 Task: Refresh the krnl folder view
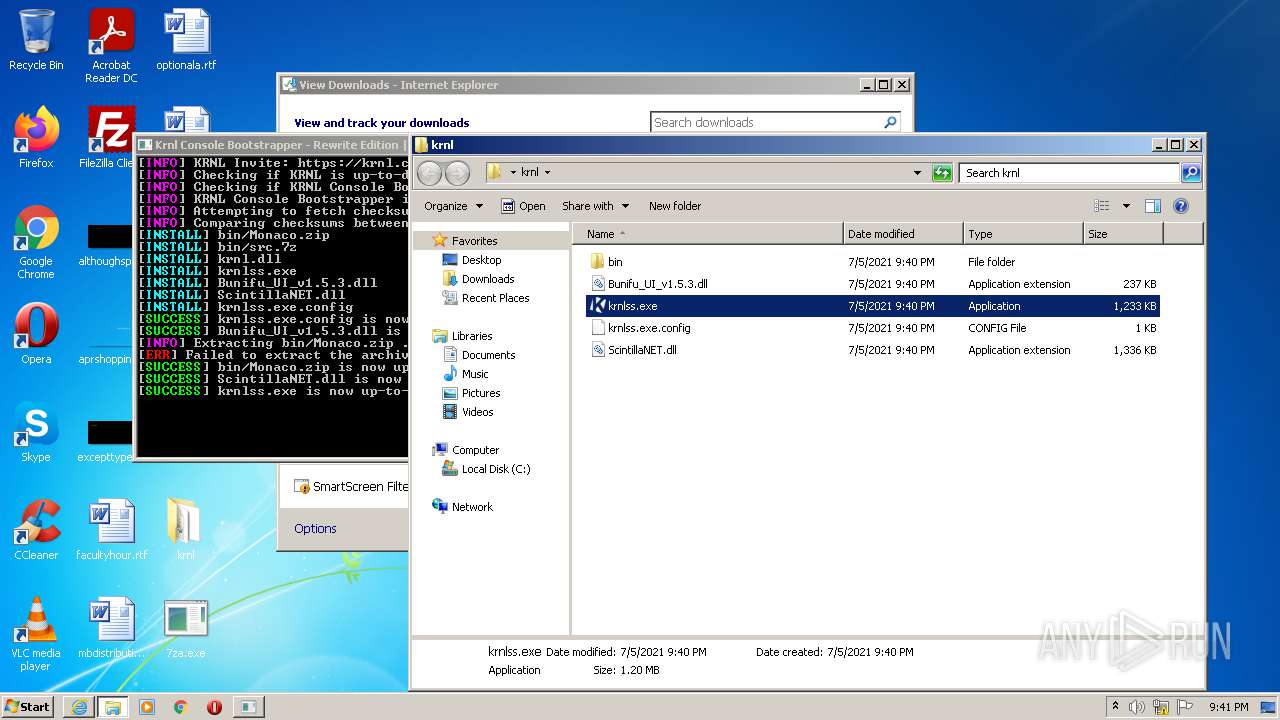click(x=942, y=173)
